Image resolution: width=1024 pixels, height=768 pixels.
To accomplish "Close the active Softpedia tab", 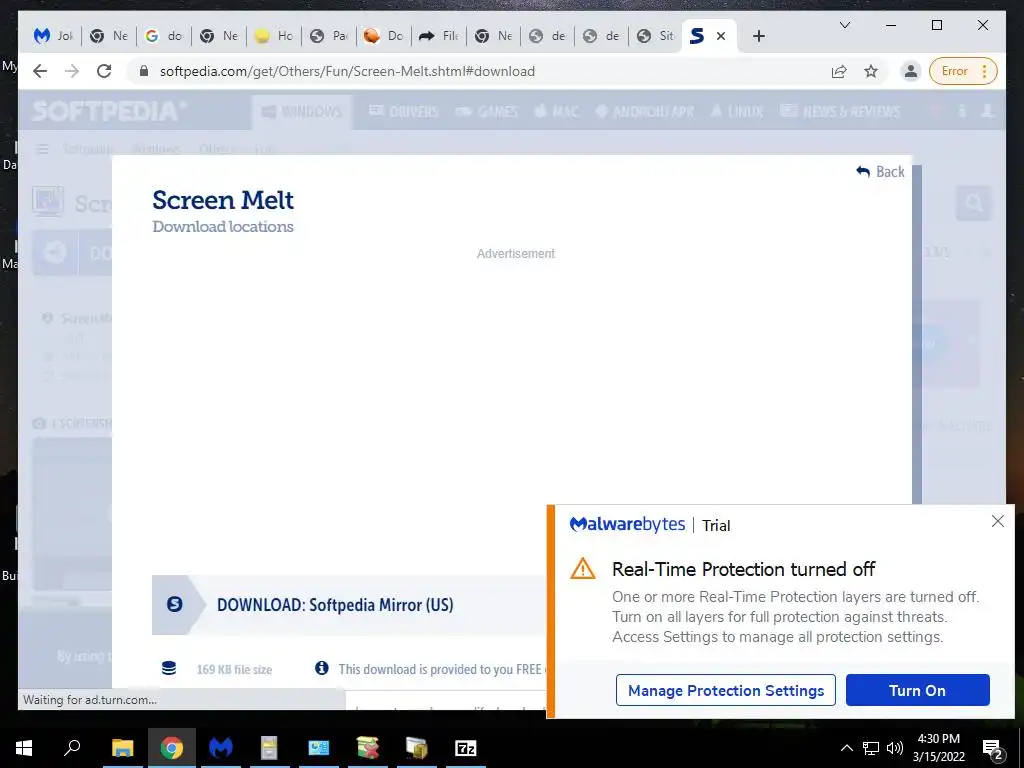I will pos(721,36).
